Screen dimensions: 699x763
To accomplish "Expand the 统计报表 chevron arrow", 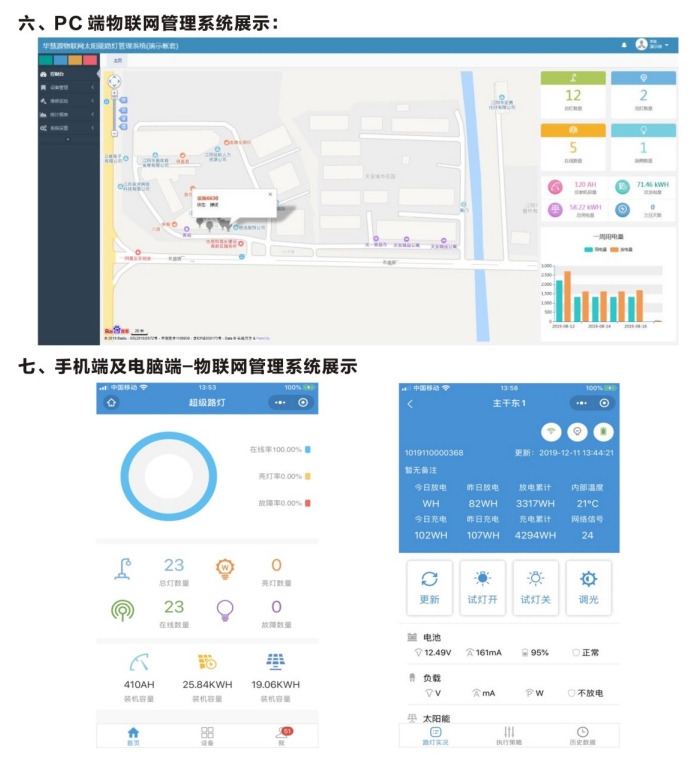I will [x=92, y=115].
